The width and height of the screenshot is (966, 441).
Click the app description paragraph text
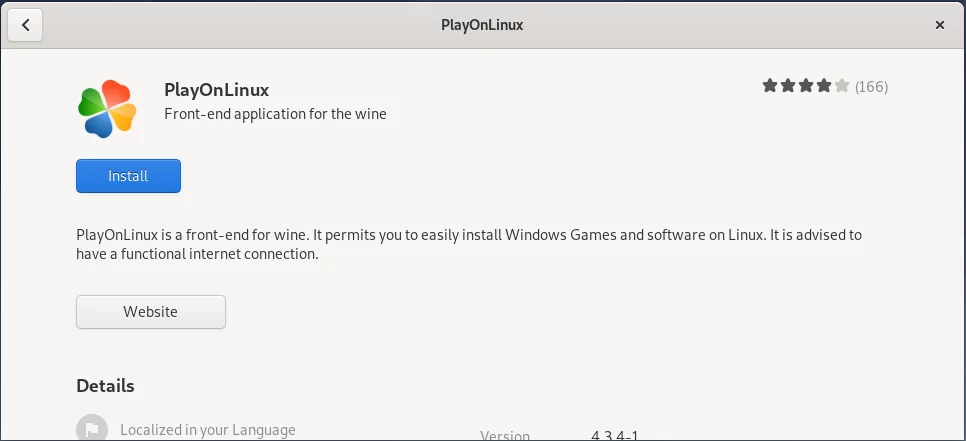[x=469, y=244]
